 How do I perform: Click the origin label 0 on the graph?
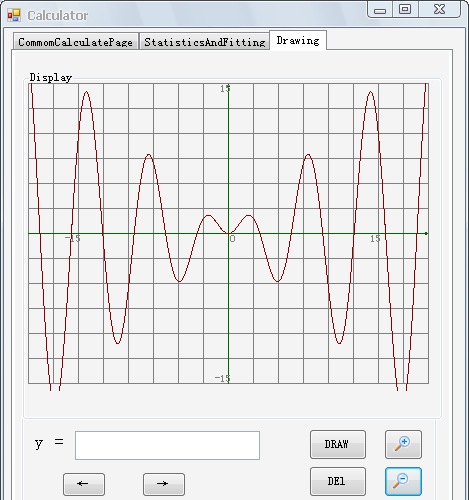pos(232,239)
